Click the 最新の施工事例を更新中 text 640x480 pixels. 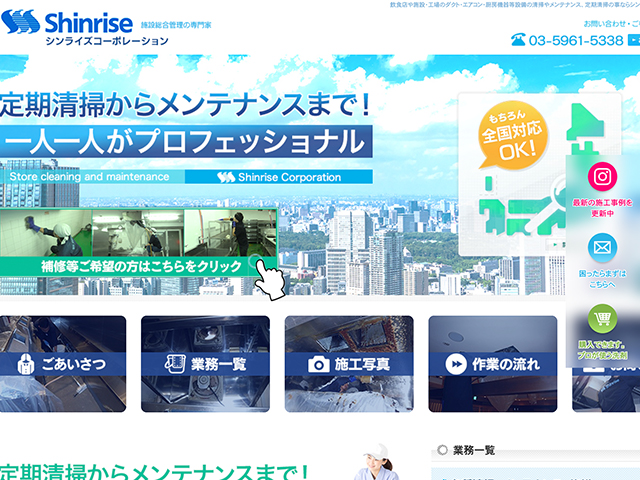602,208
